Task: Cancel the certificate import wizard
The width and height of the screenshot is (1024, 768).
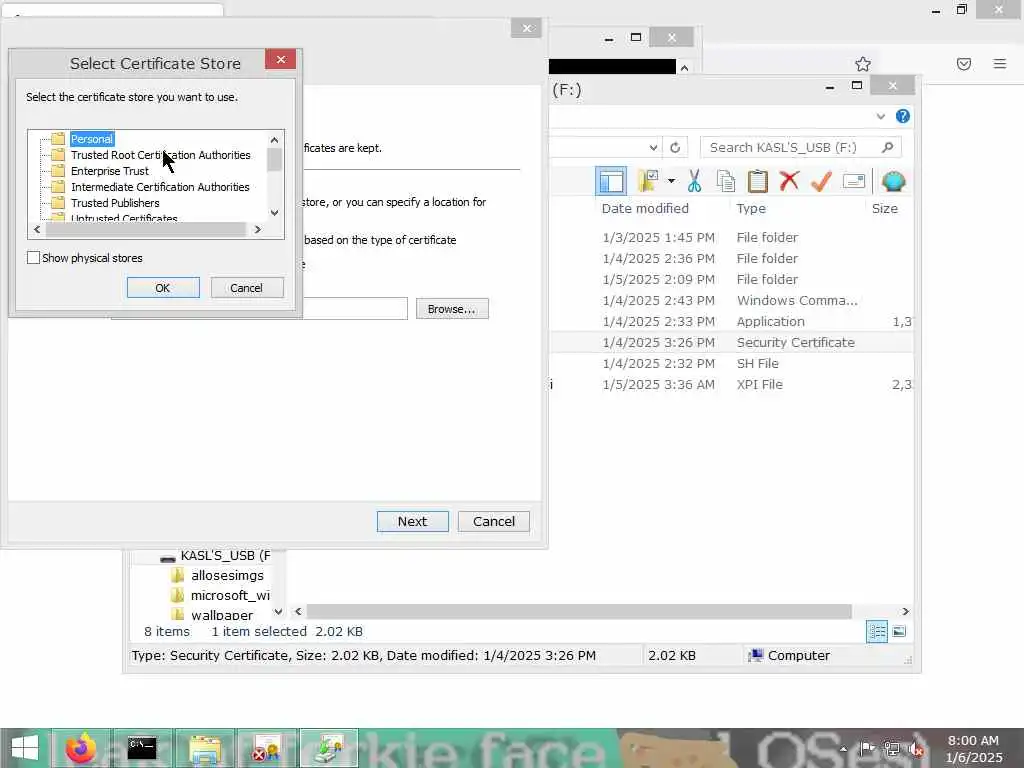Action: point(494,521)
